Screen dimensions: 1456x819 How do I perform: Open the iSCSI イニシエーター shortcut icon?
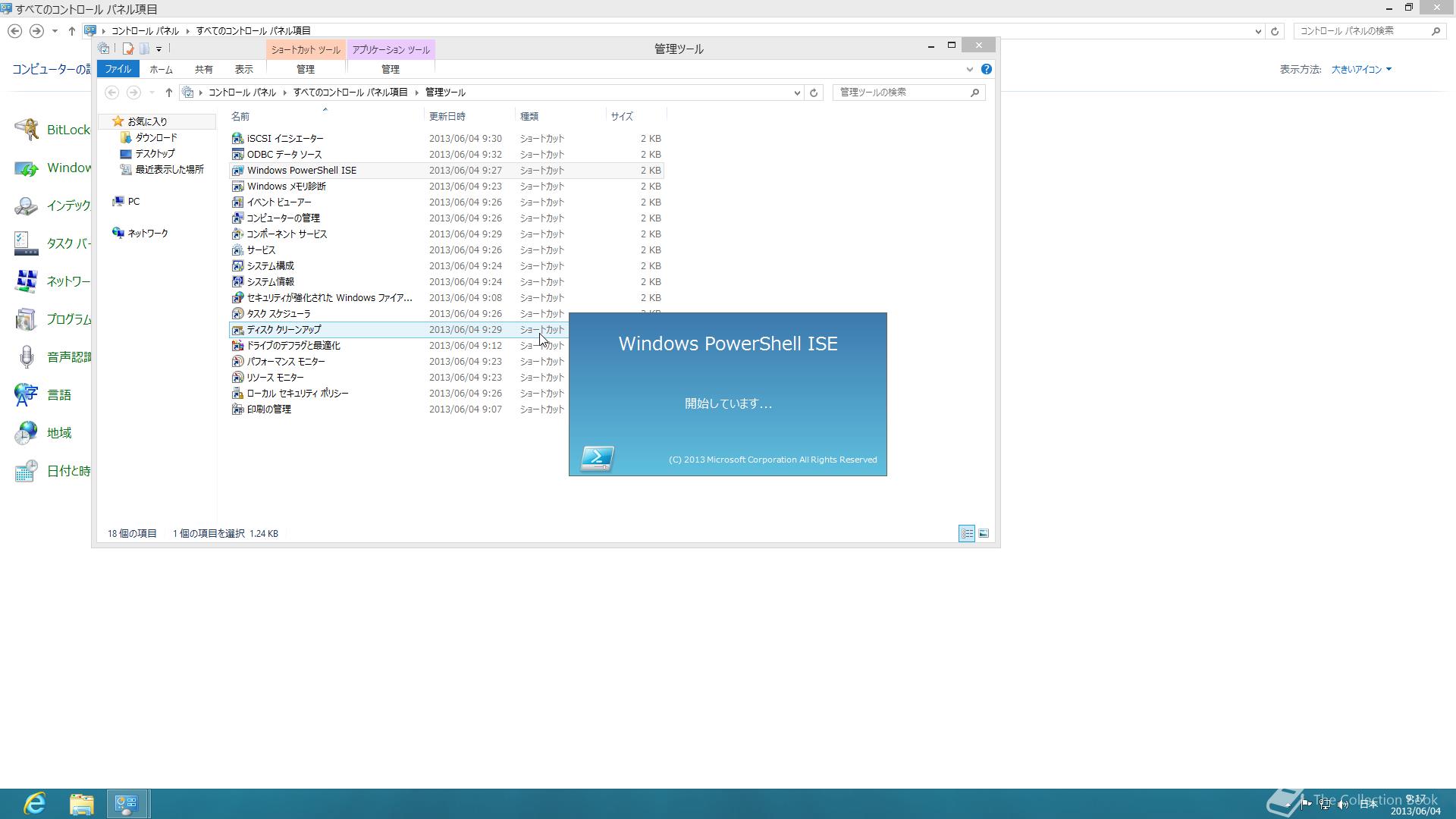237,139
